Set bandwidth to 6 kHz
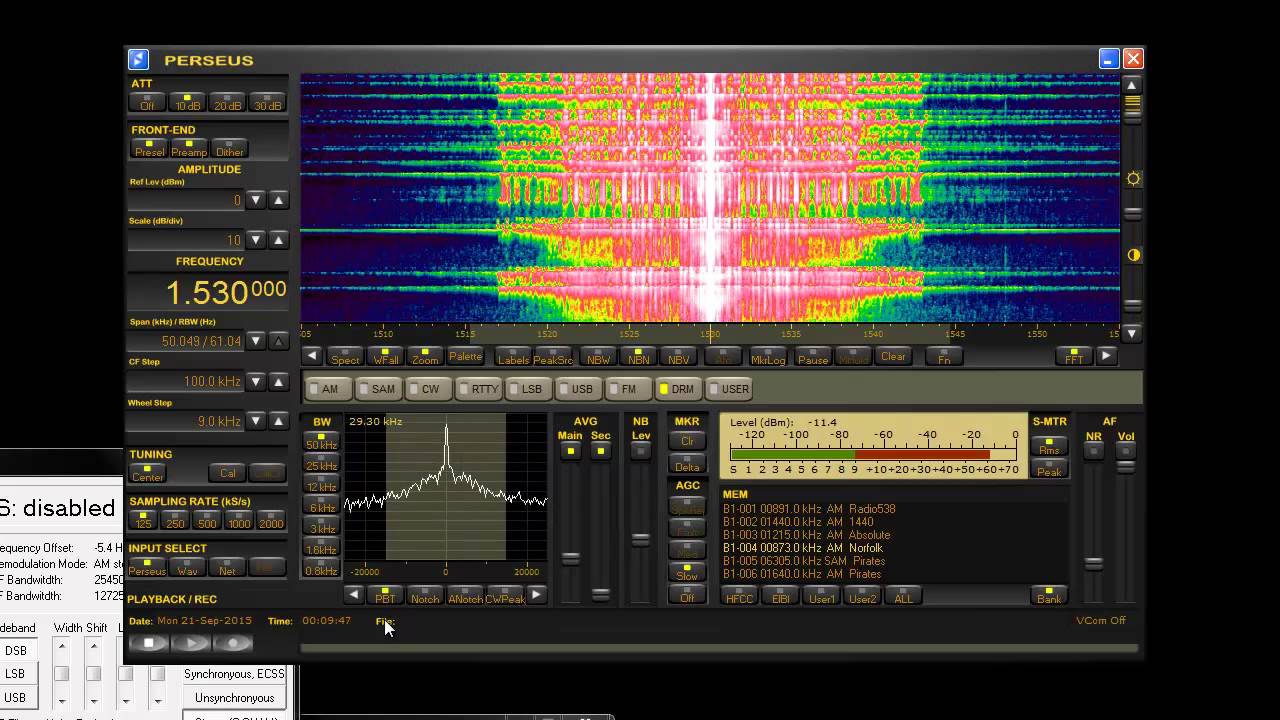 322,507
